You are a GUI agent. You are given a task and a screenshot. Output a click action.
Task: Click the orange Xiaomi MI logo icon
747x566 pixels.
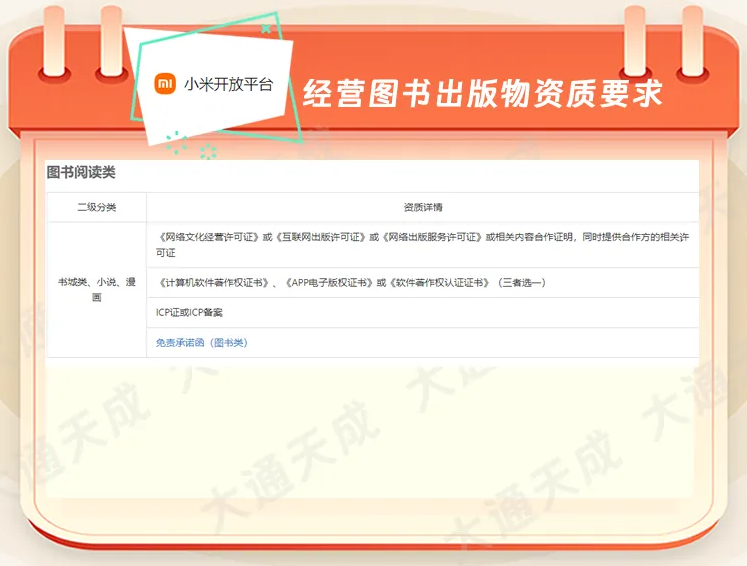click(165, 84)
